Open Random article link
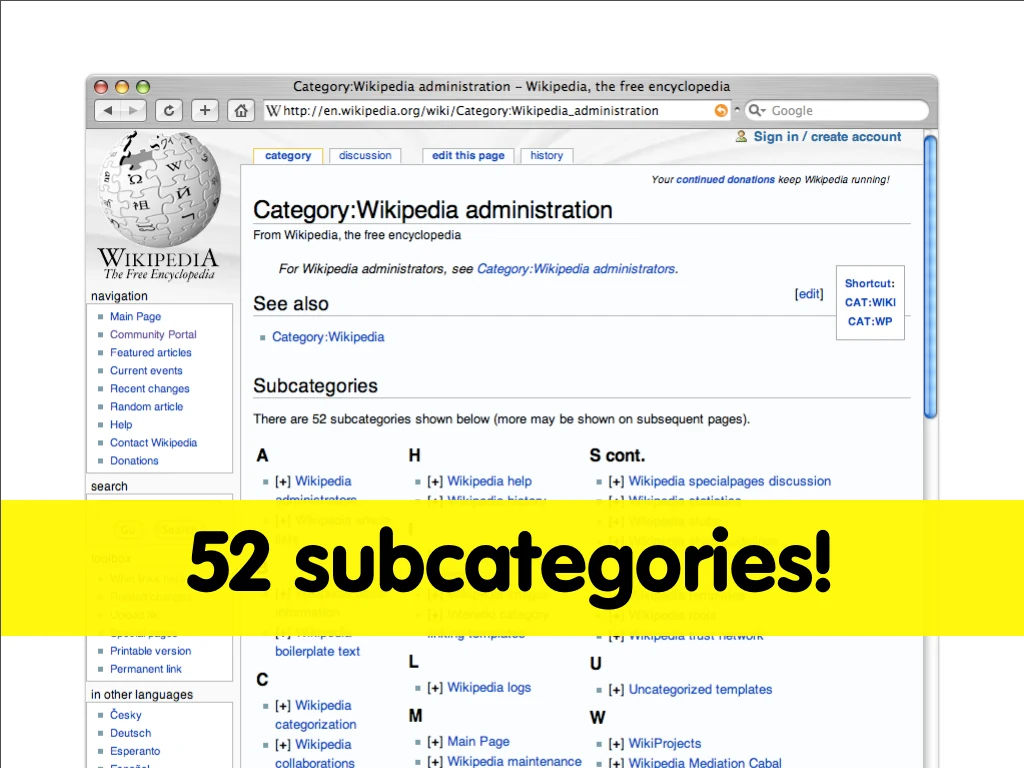This screenshot has width=1024, height=768. pos(146,406)
